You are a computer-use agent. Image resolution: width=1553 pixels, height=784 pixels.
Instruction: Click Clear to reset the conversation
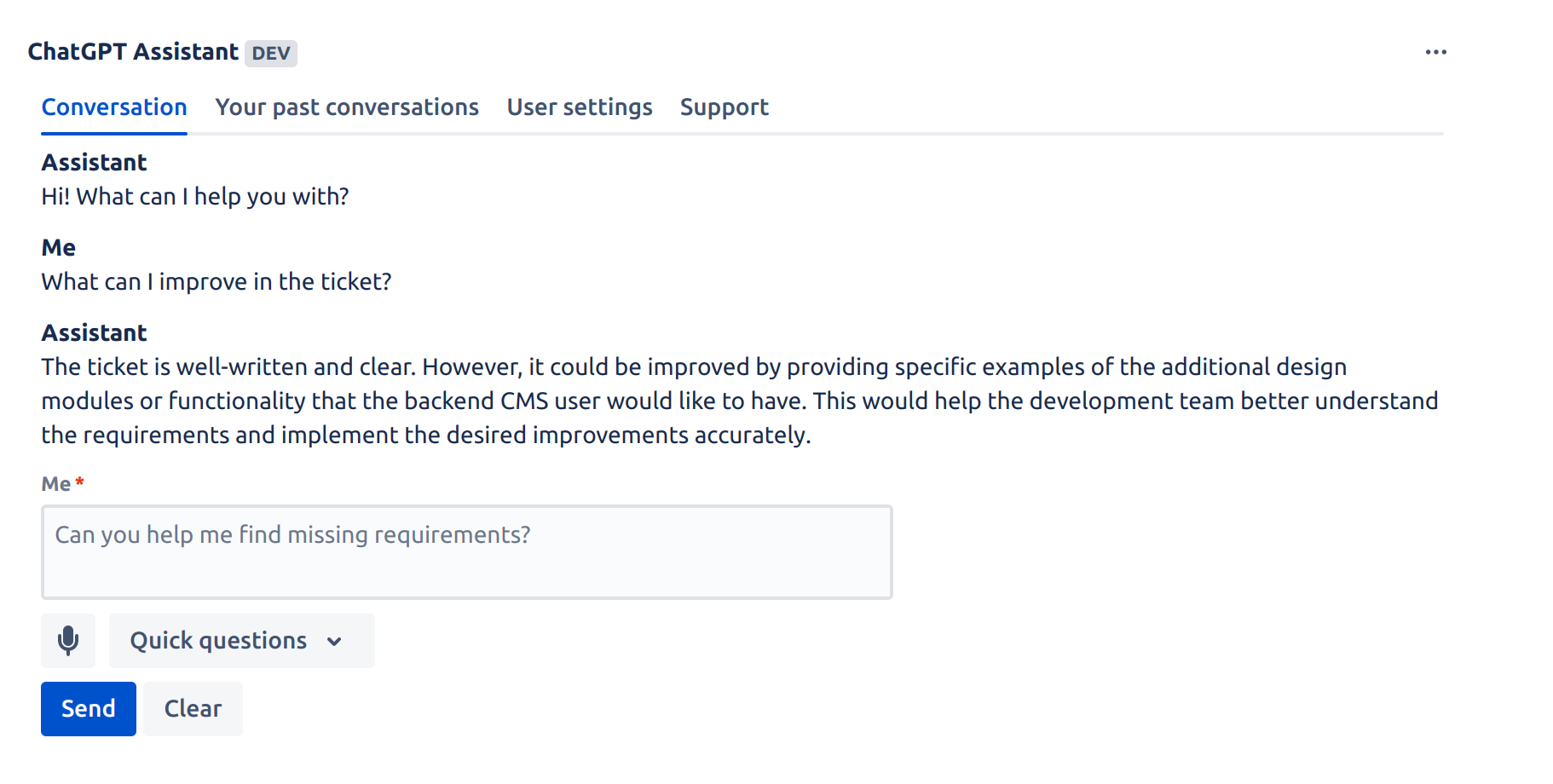[x=193, y=708]
